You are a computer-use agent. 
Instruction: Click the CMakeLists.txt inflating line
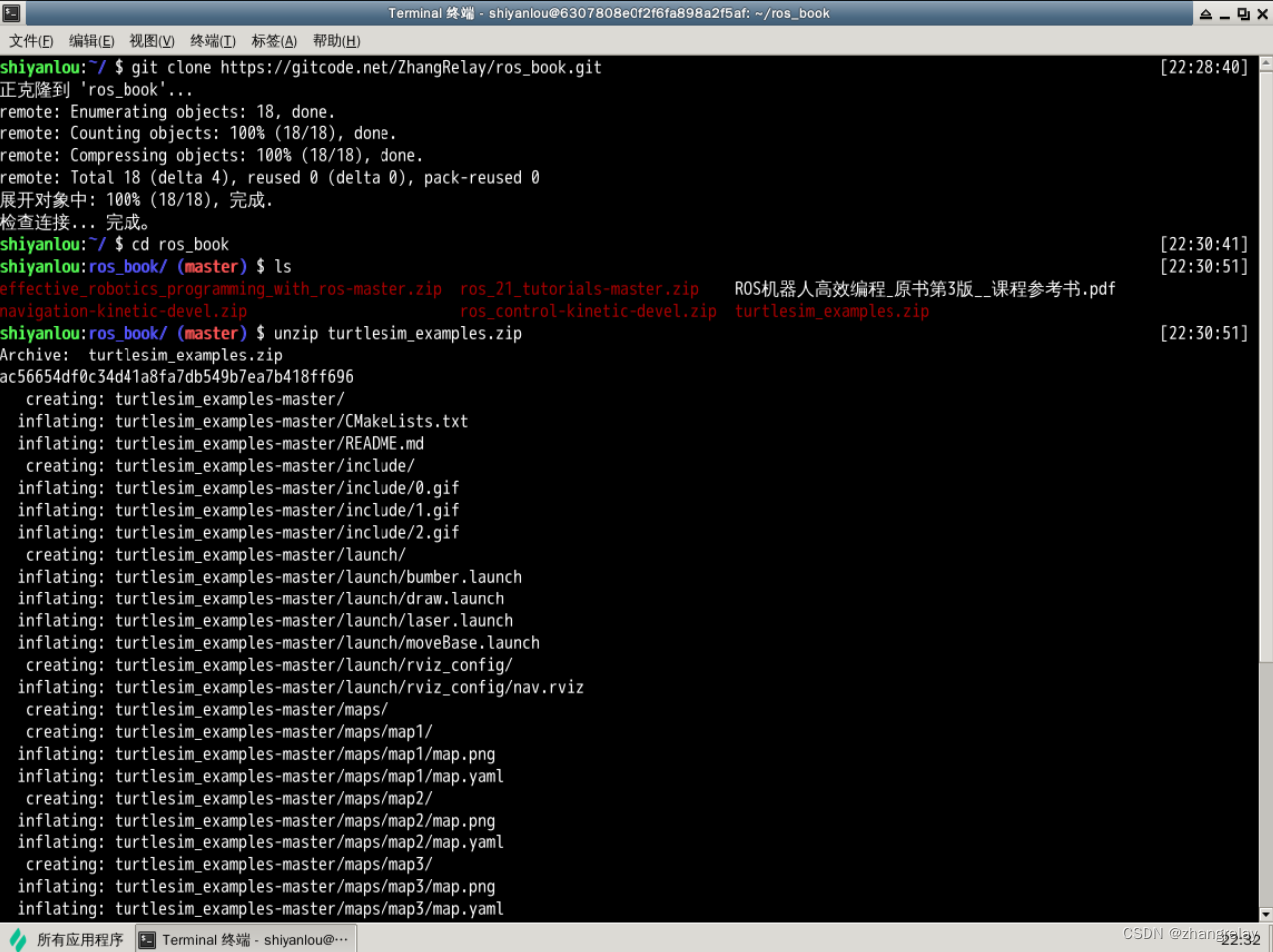(242, 421)
